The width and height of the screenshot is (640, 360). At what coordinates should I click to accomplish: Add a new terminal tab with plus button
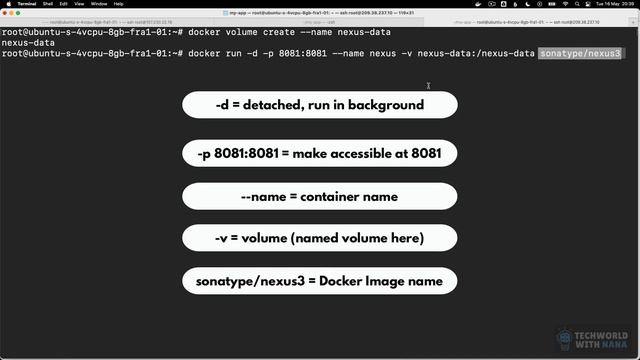click(x=634, y=22)
